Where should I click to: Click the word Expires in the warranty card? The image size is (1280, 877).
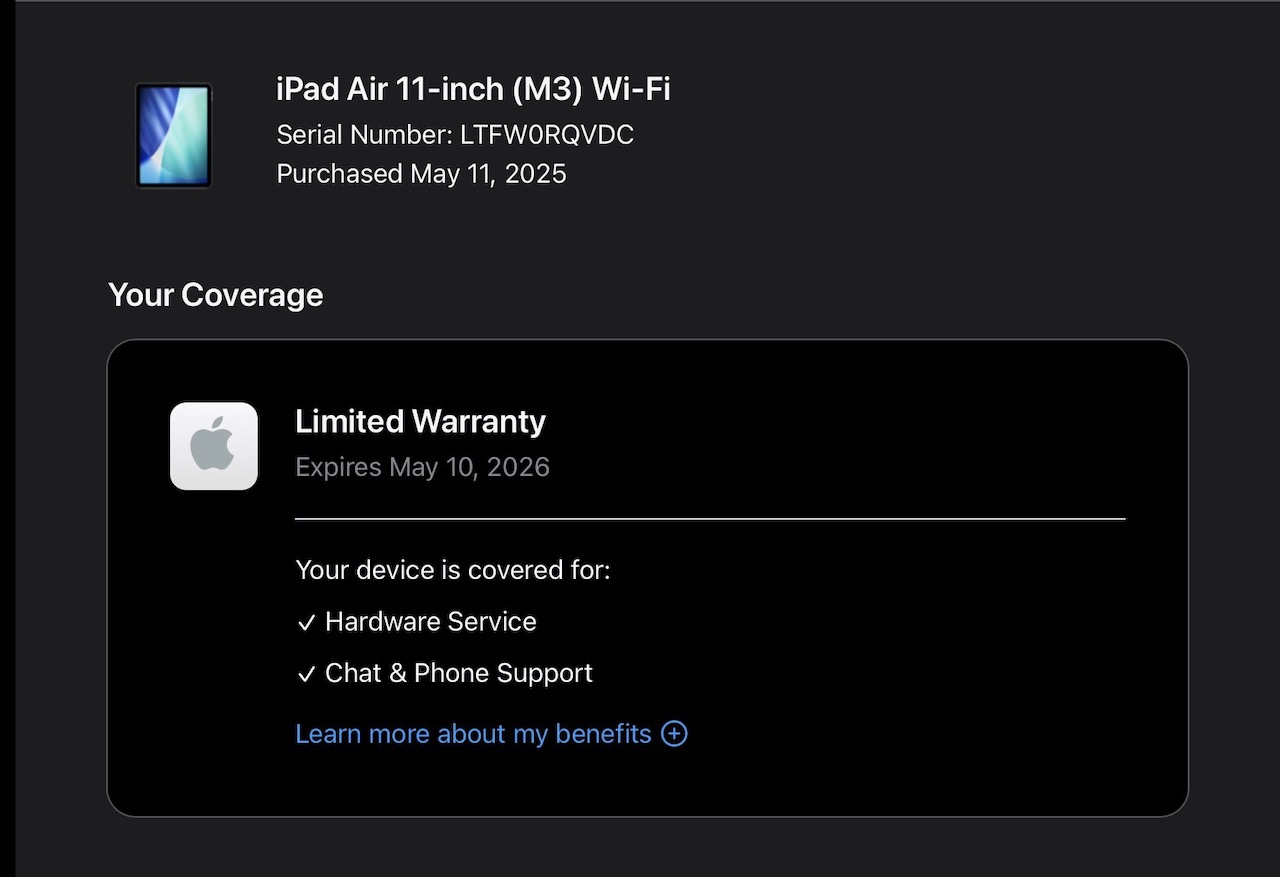[338, 467]
